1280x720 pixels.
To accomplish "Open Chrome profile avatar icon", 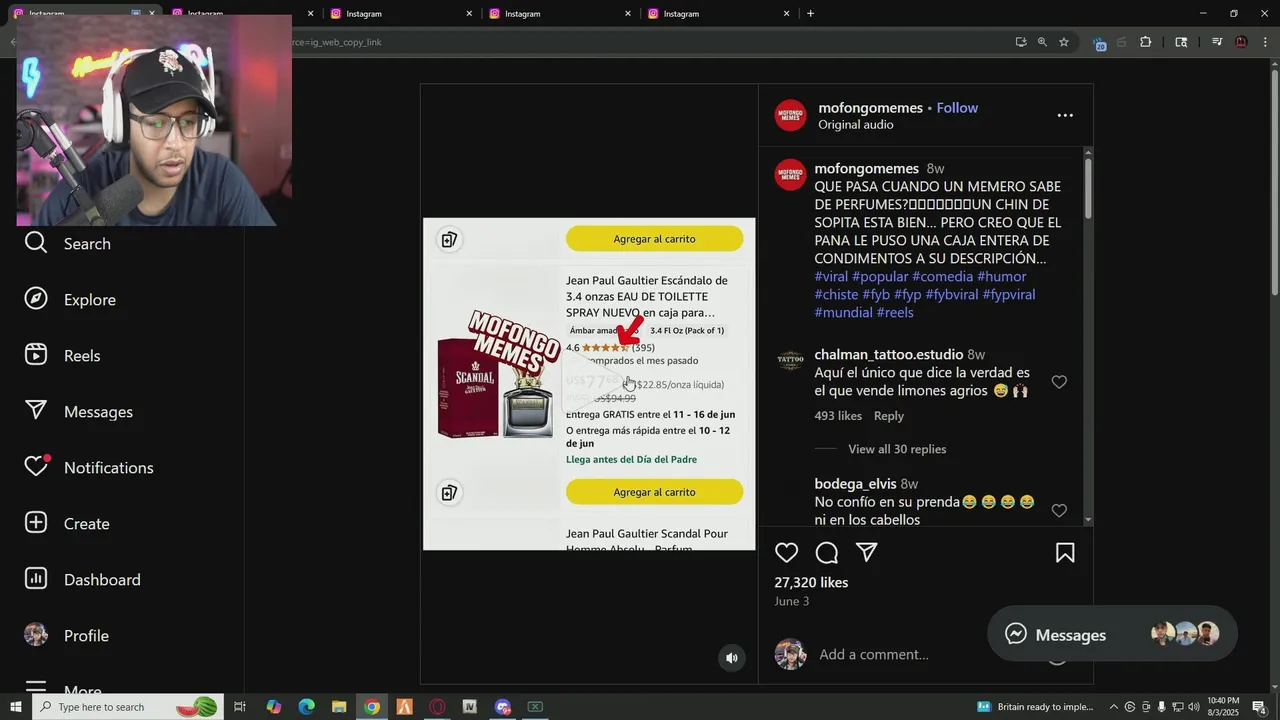I will 1241,42.
